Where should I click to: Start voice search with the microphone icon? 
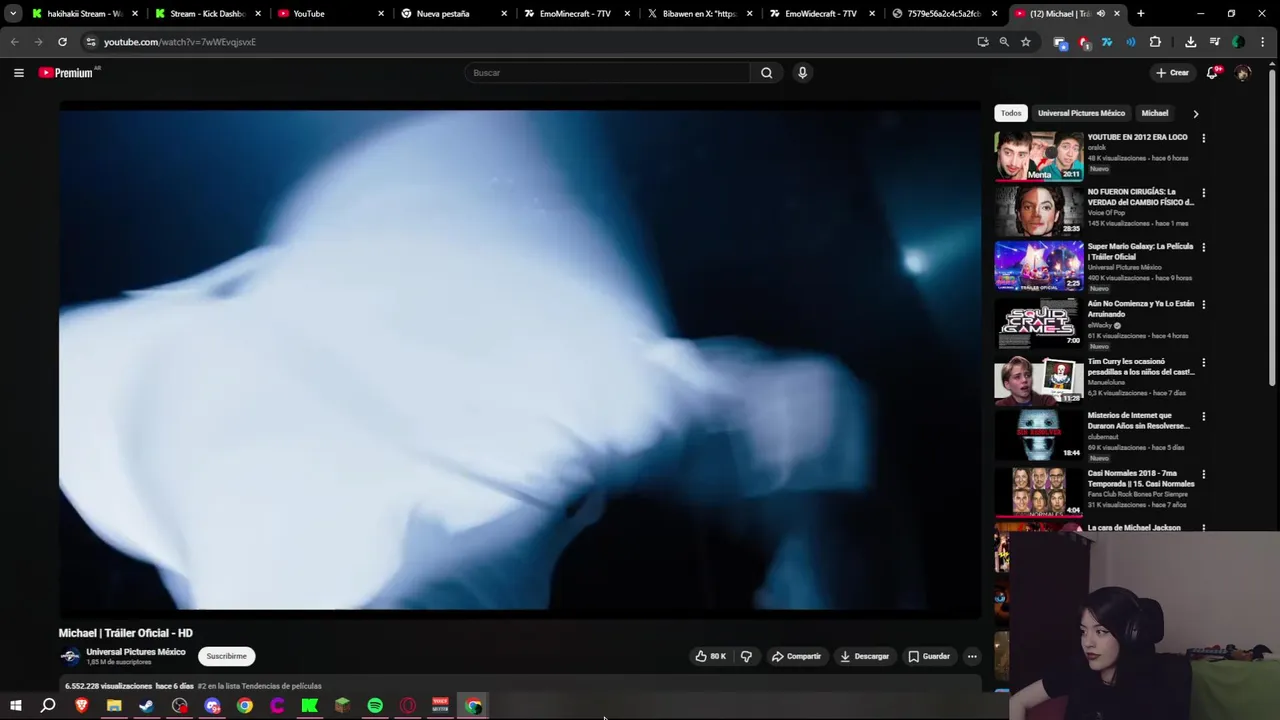802,73
